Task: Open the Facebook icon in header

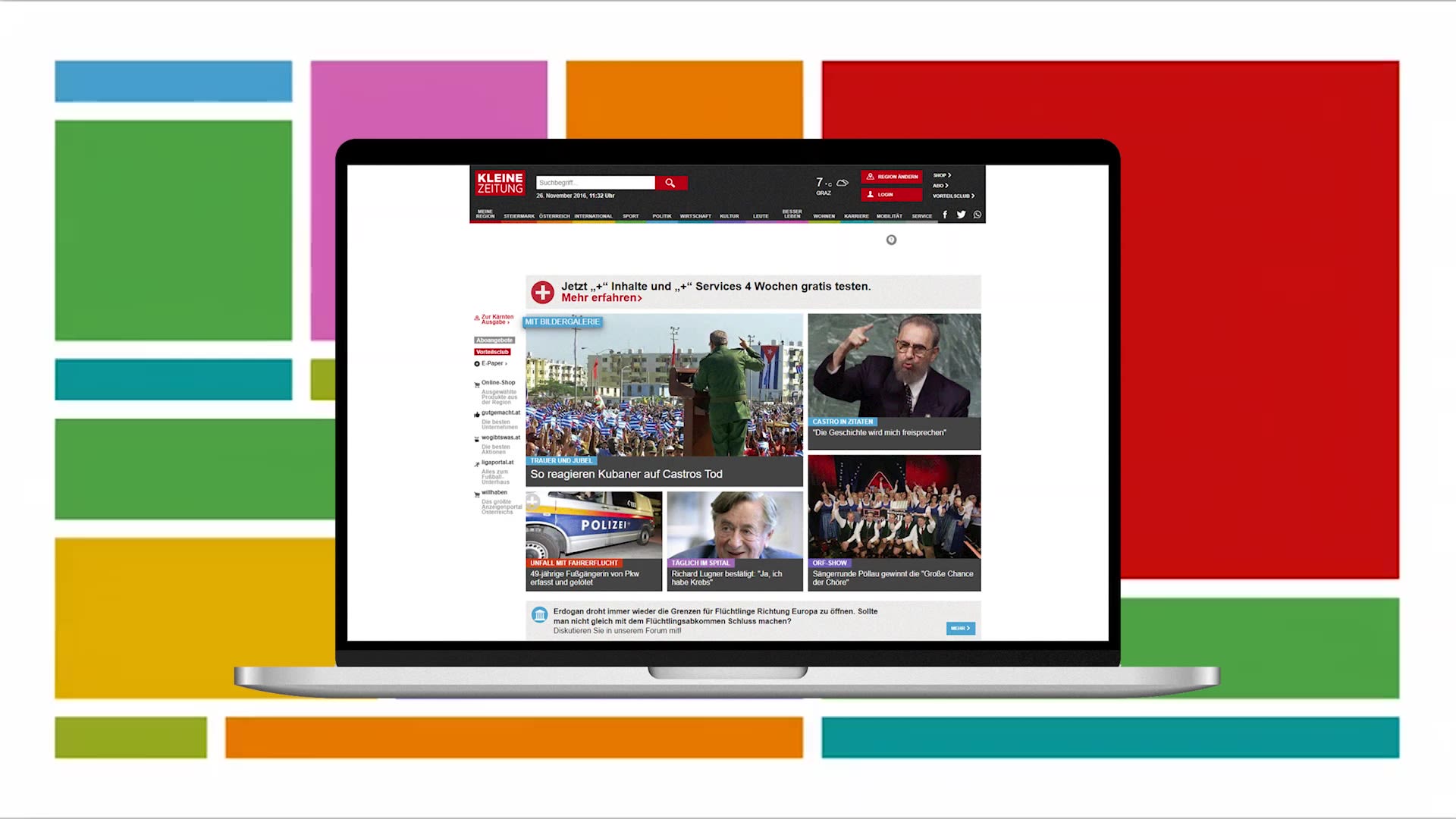Action: click(945, 215)
